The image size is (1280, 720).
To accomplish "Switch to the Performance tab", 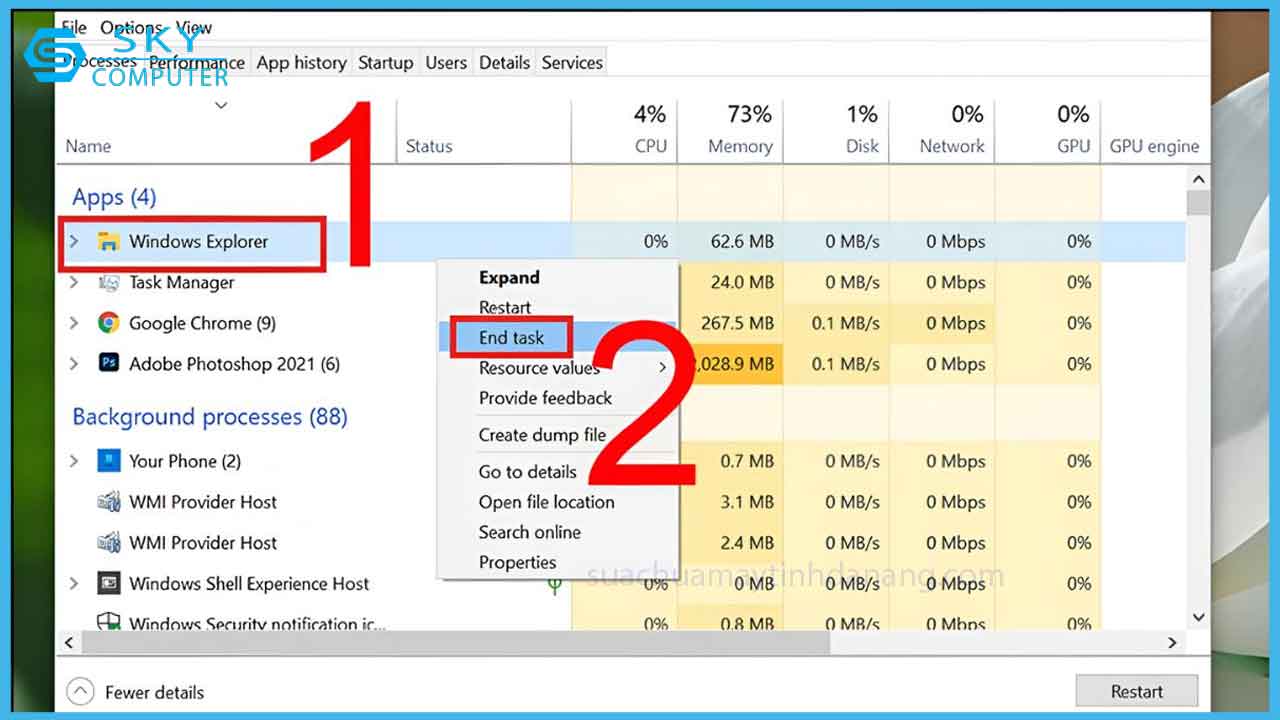I will pyautogui.click(x=197, y=62).
